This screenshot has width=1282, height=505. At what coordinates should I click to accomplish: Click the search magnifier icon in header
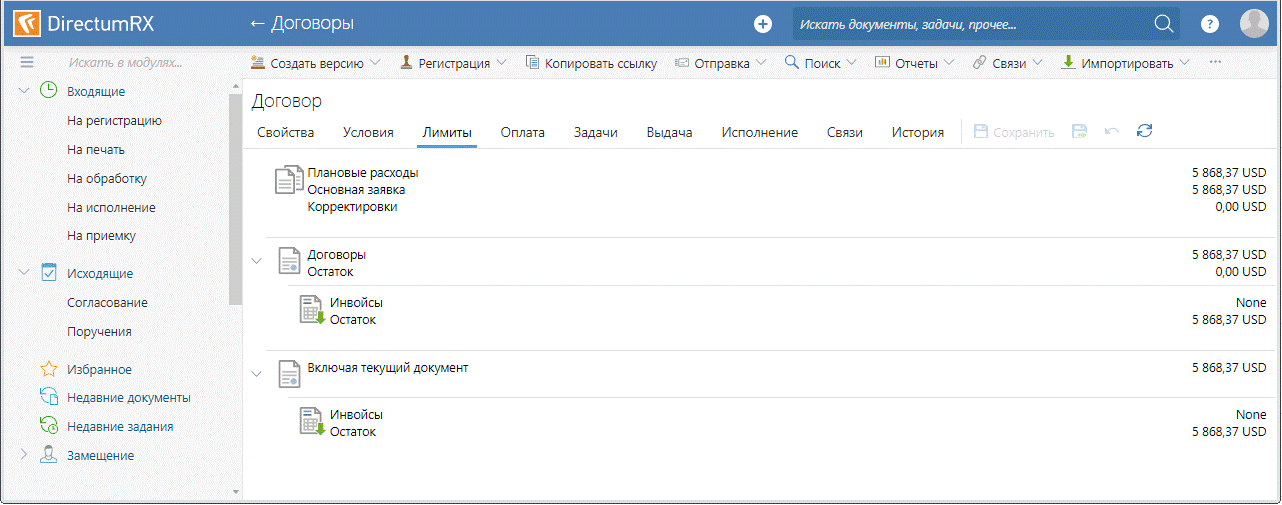tap(1163, 24)
